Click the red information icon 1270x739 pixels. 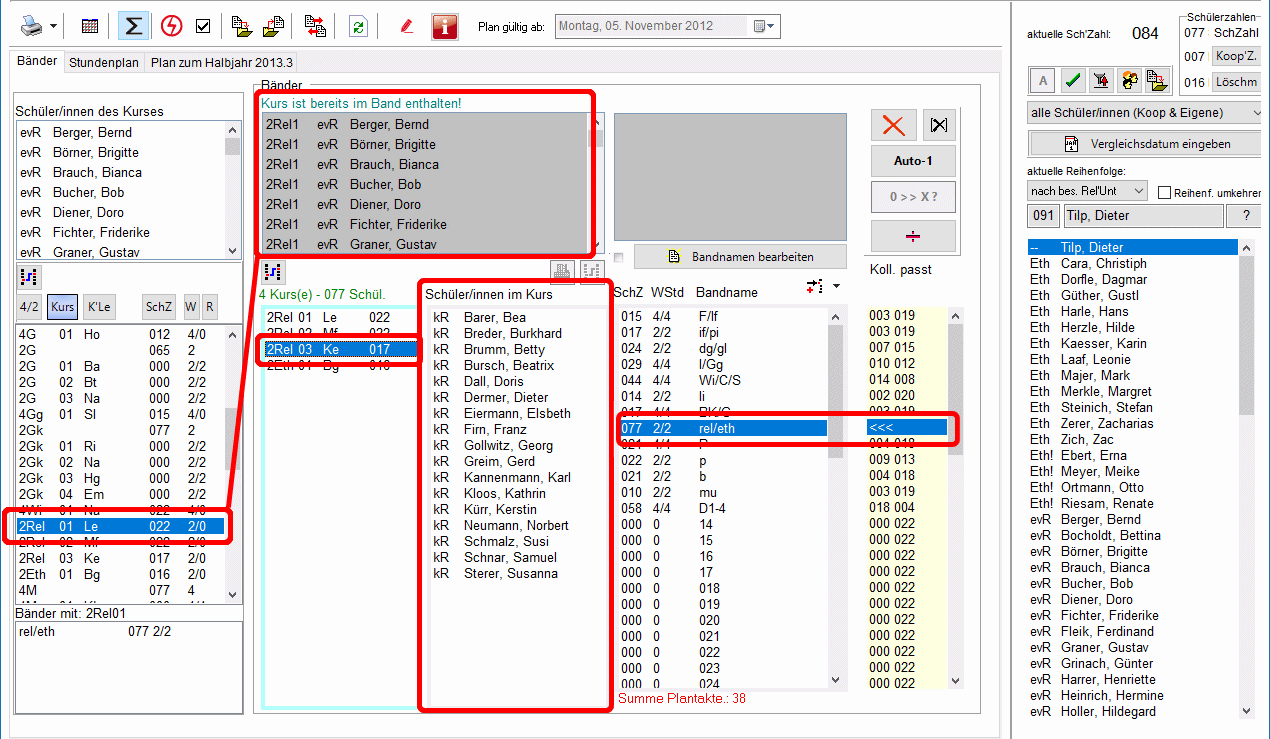[x=445, y=26]
